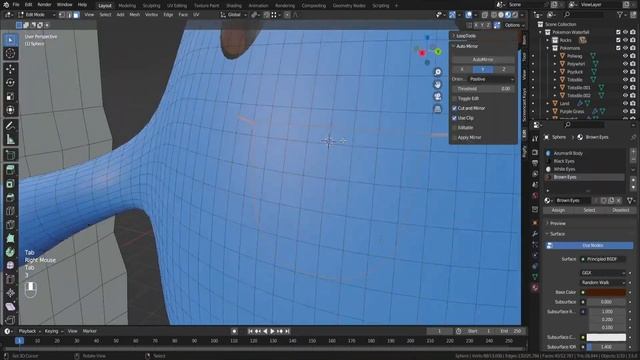This screenshot has width=640, height=360.
Task: Enable the Apply Mirror checkbox
Action: [454, 138]
